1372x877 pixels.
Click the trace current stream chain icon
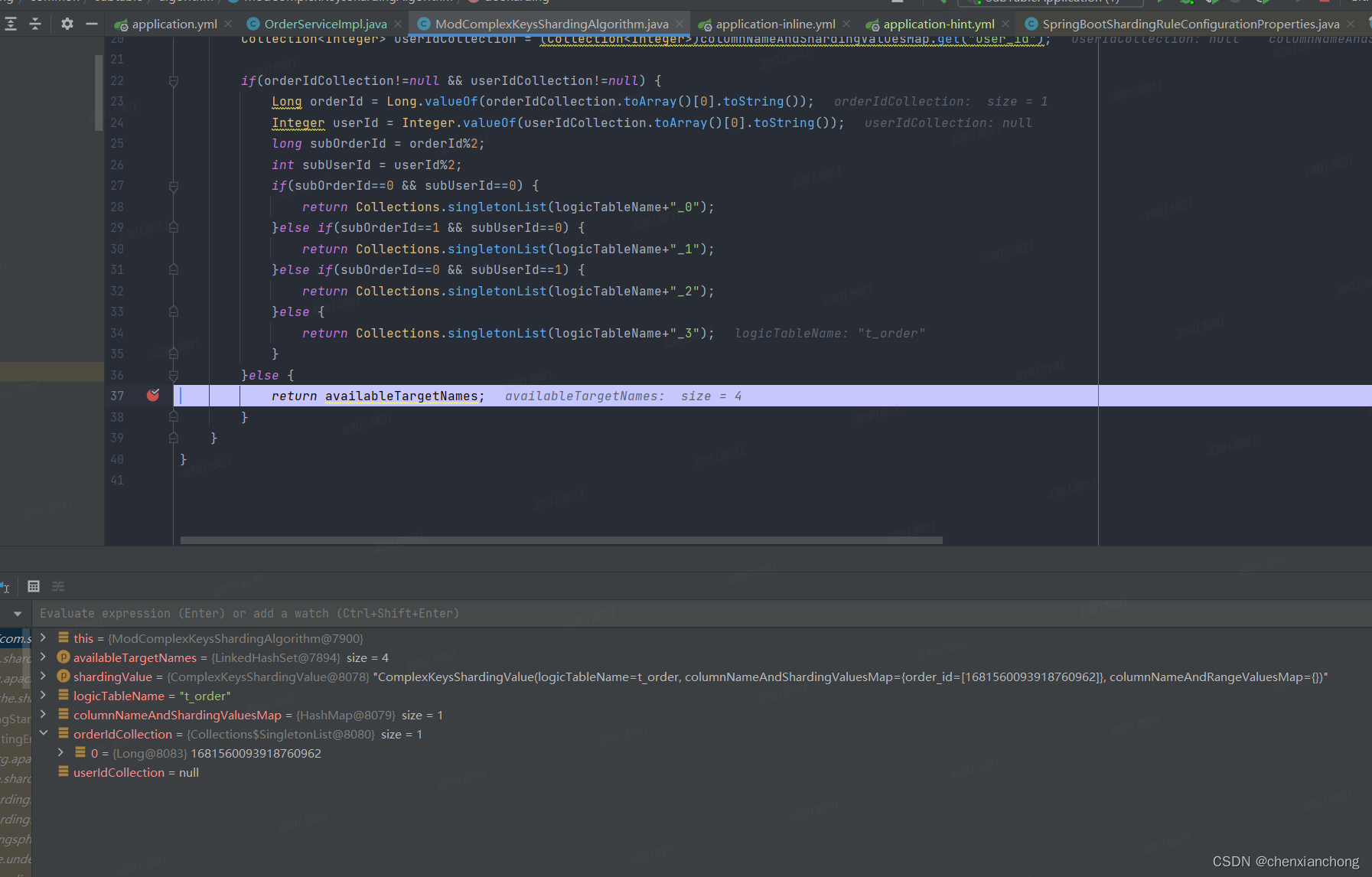(x=58, y=586)
